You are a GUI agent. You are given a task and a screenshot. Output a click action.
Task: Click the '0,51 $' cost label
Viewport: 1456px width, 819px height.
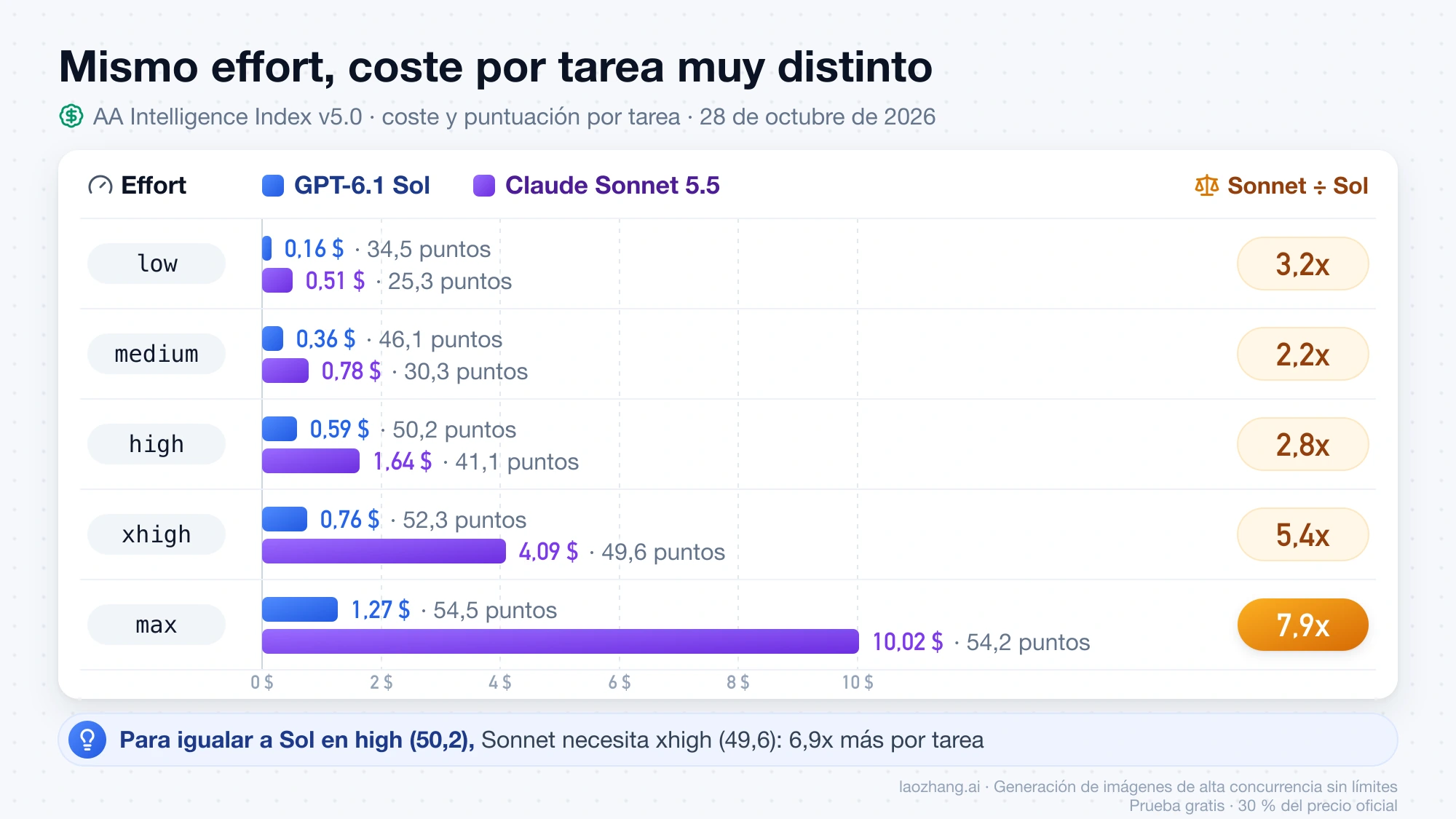pos(335,281)
